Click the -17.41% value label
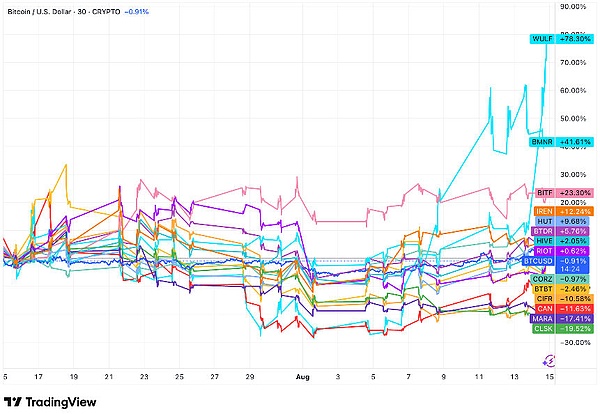The image size is (600, 414). point(575,319)
